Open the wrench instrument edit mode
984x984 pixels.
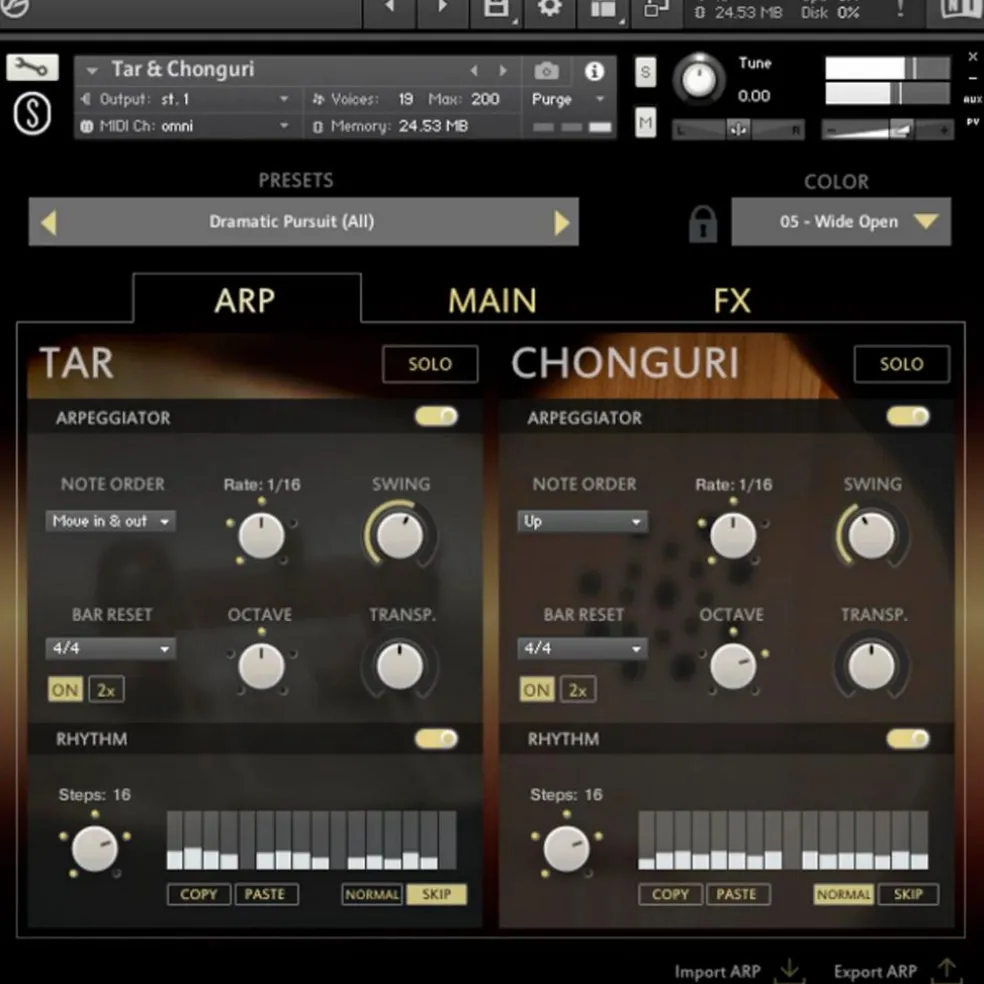(x=33, y=67)
